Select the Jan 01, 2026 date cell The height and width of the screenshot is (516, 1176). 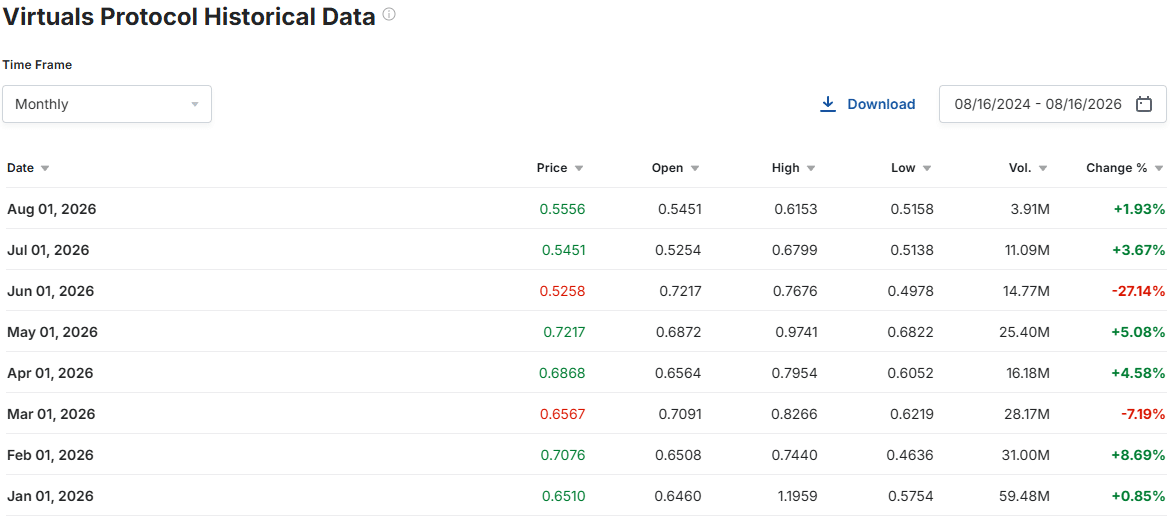[x=50, y=496]
